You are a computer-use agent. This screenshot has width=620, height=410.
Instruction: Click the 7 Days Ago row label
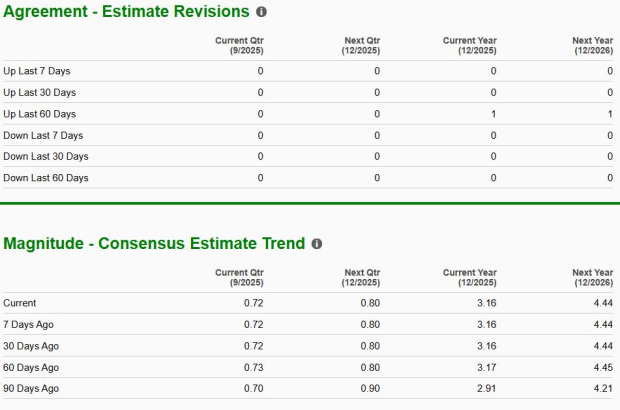(x=29, y=324)
